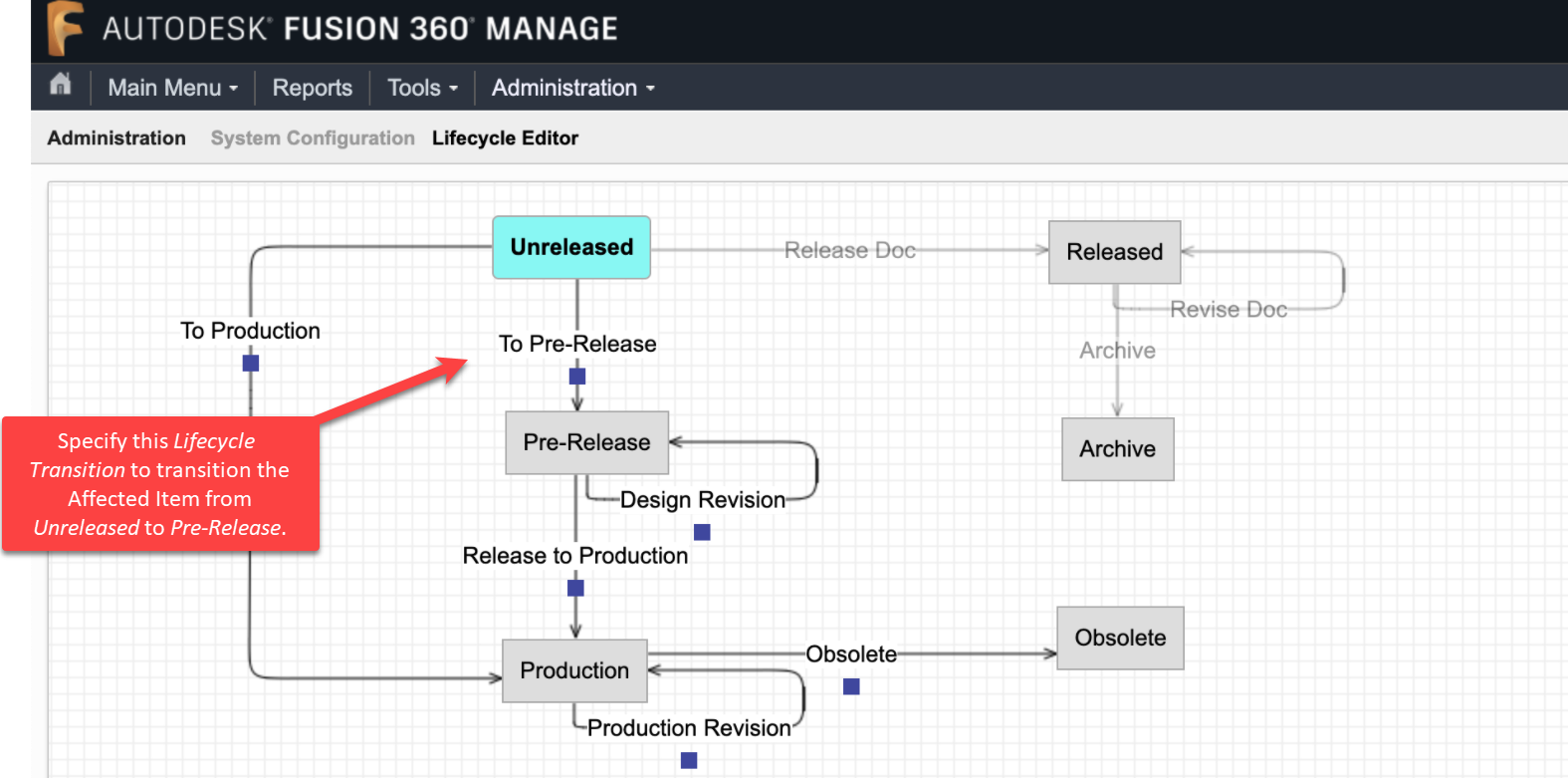Click the blue handle below Design Revision
This screenshot has height=778, width=1568.
(x=702, y=533)
